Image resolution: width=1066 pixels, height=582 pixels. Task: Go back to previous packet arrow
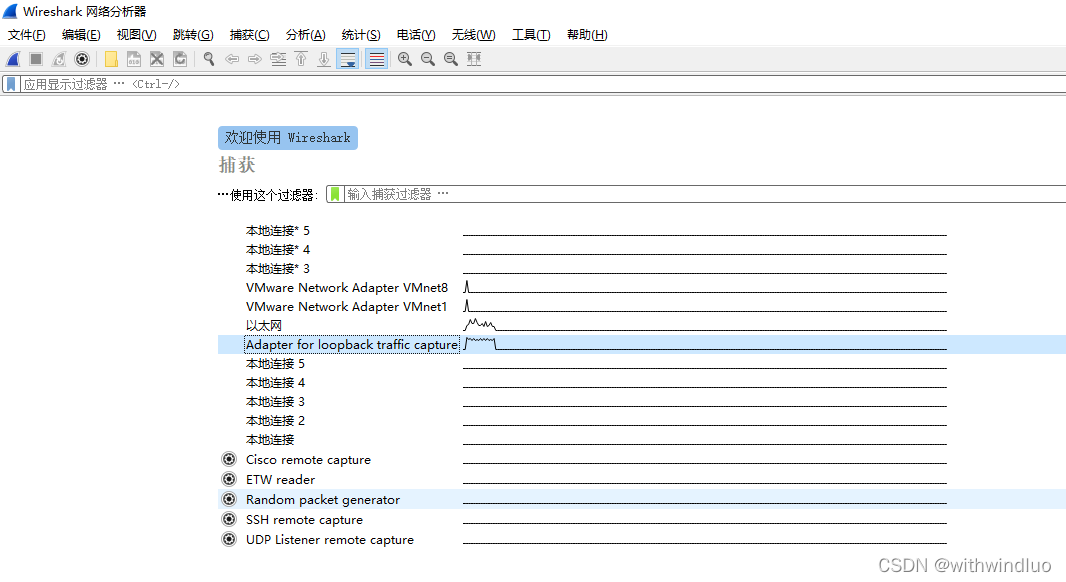pyautogui.click(x=232, y=59)
